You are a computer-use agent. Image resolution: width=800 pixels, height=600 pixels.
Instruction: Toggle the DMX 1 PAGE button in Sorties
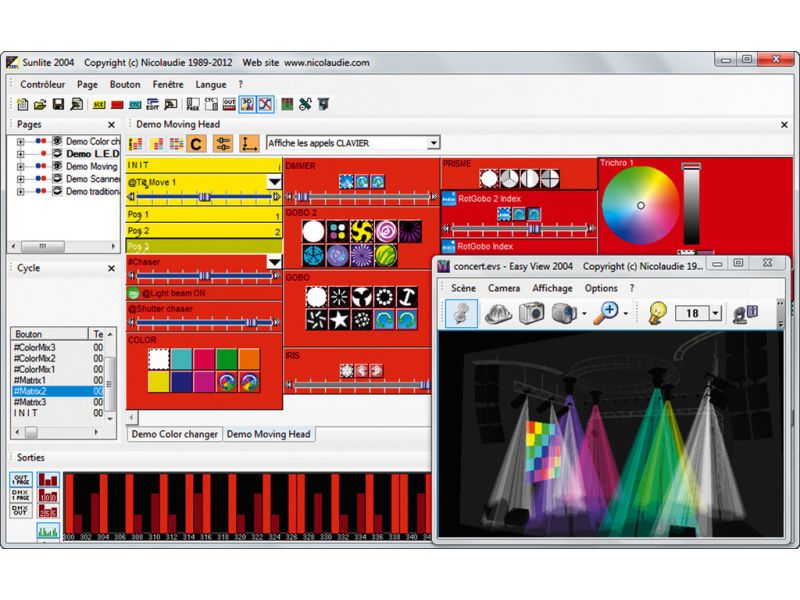tap(20, 495)
